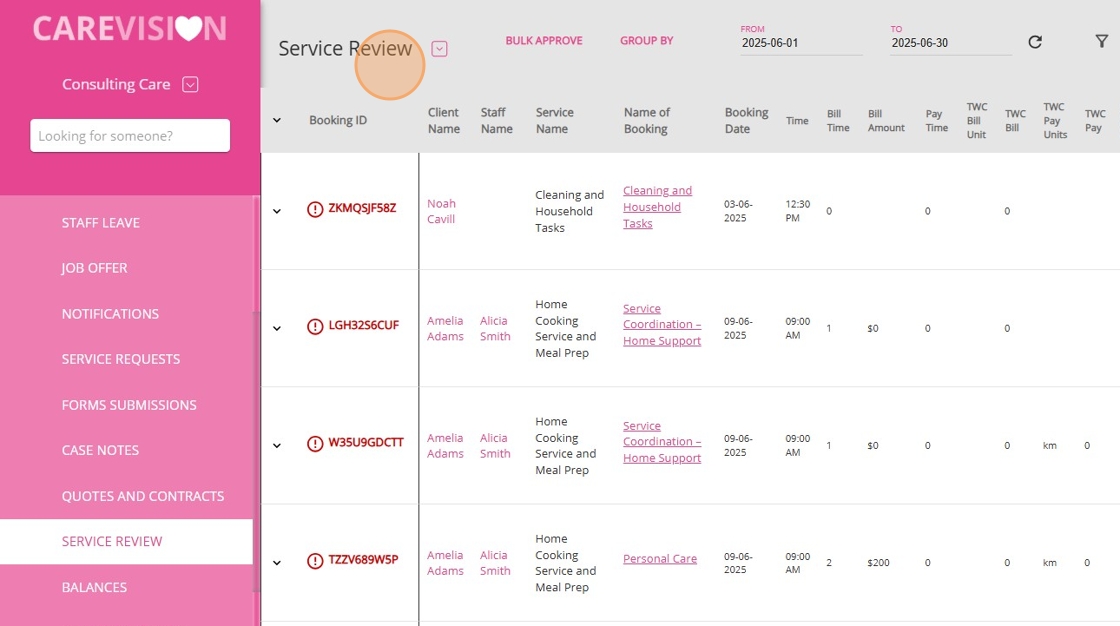Click the Group By button
The width and height of the screenshot is (1120, 626).
pyautogui.click(x=646, y=41)
